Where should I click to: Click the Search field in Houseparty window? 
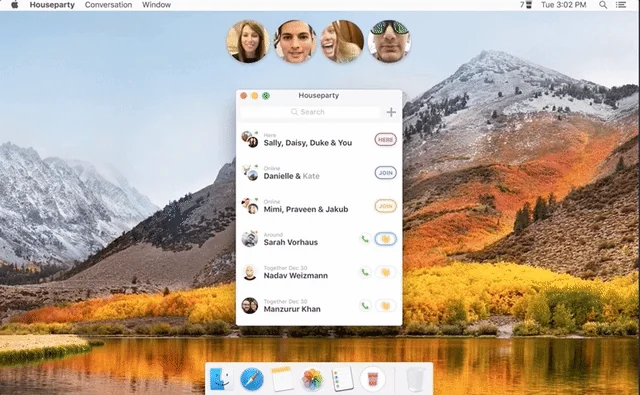tap(310, 112)
